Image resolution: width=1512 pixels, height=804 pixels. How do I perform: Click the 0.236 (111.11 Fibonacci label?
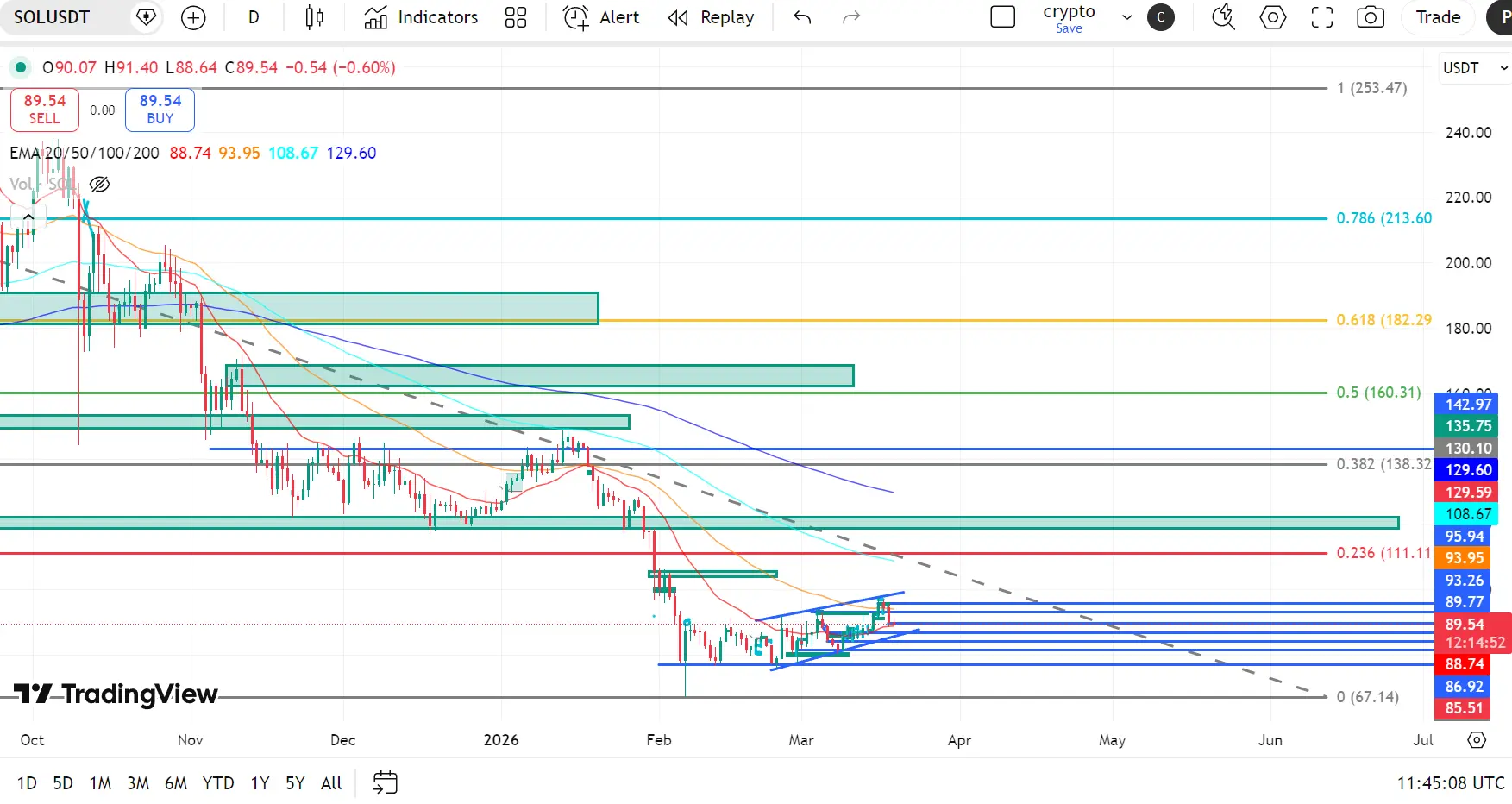tap(1383, 553)
